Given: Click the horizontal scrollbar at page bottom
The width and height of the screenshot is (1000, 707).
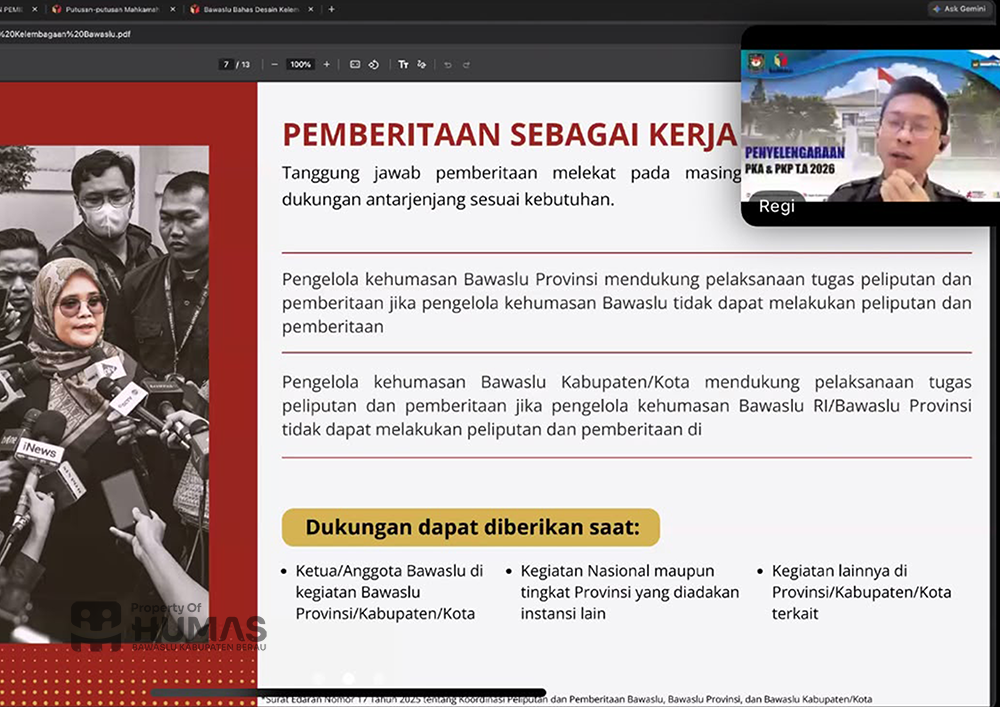Looking at the screenshot, I should click(348, 692).
